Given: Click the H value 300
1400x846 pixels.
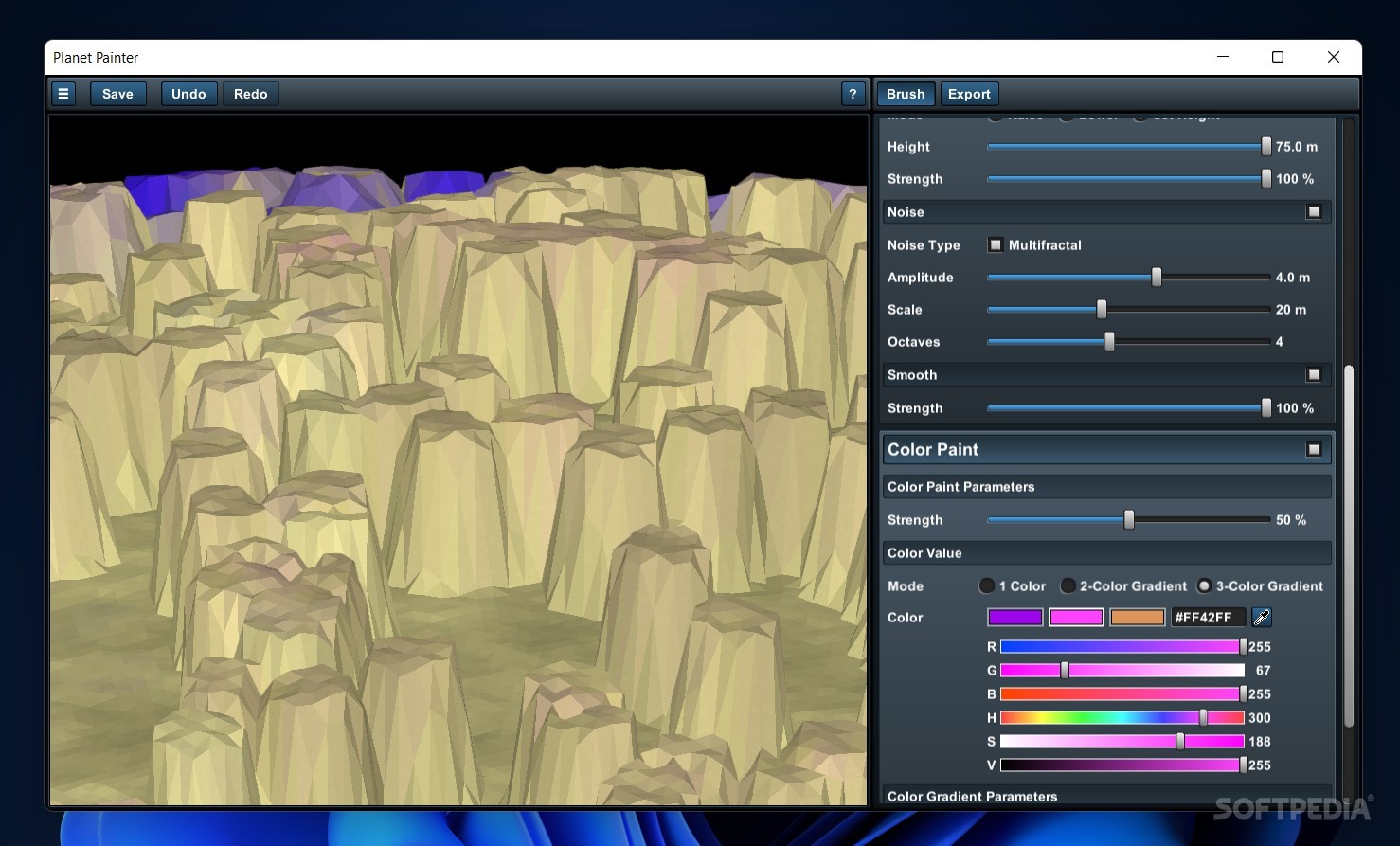Looking at the screenshot, I should [x=1260, y=718].
